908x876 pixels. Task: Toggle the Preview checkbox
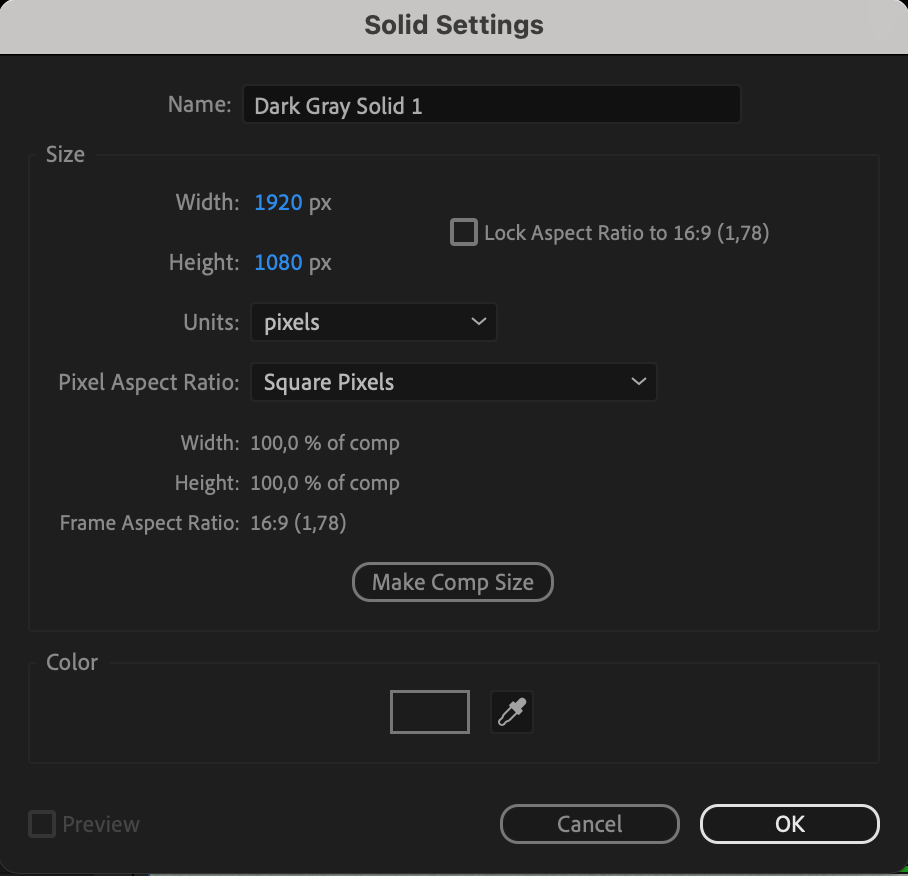click(42, 824)
